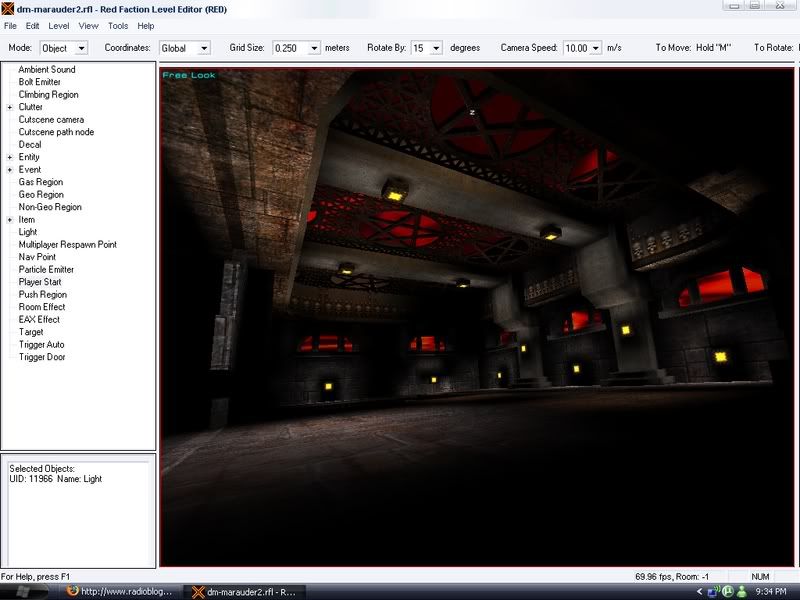Click the green uTorrent tray icon
Image resolution: width=800 pixels, height=600 pixels.
(727, 592)
